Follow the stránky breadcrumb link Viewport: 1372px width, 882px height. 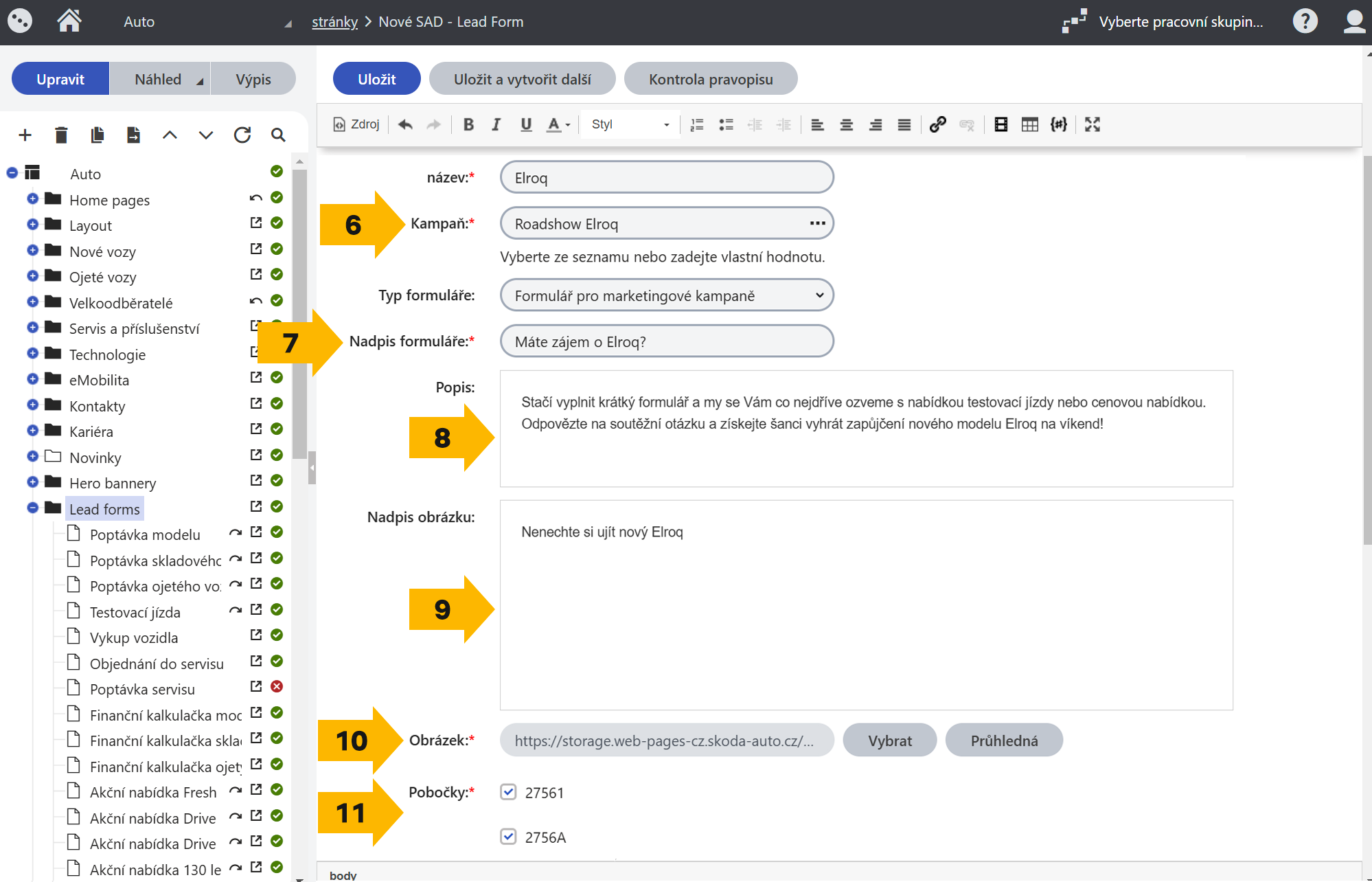pos(334,21)
